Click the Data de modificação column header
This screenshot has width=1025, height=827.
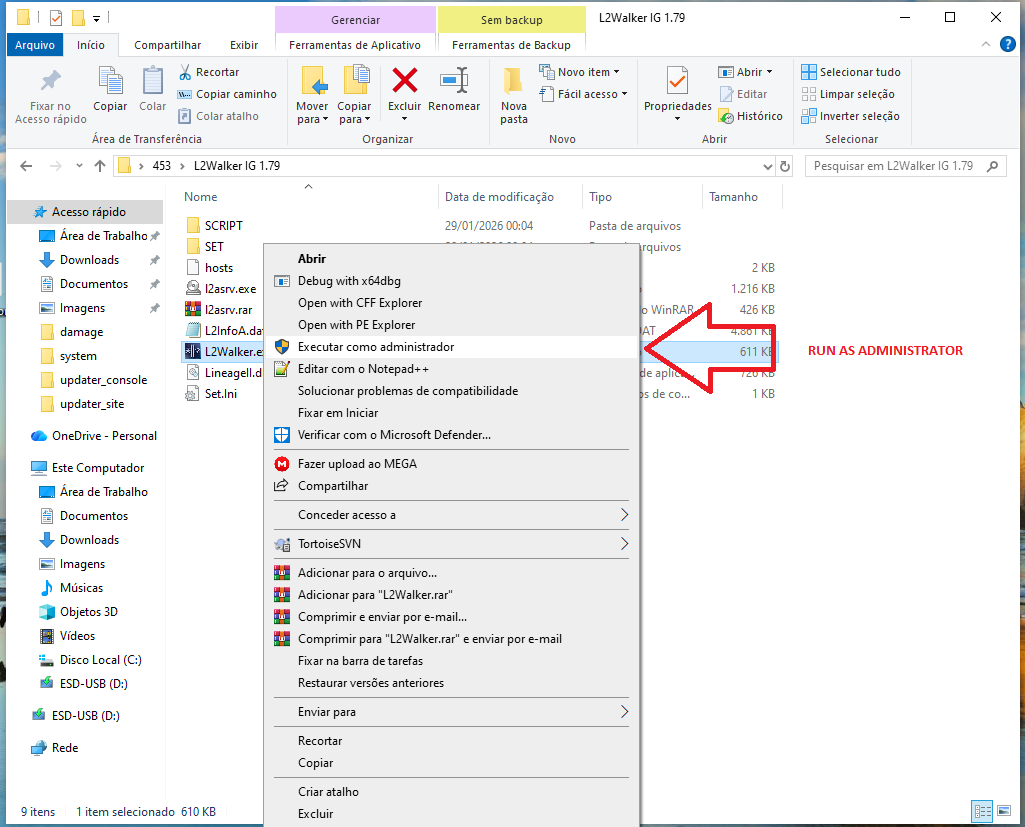click(499, 197)
